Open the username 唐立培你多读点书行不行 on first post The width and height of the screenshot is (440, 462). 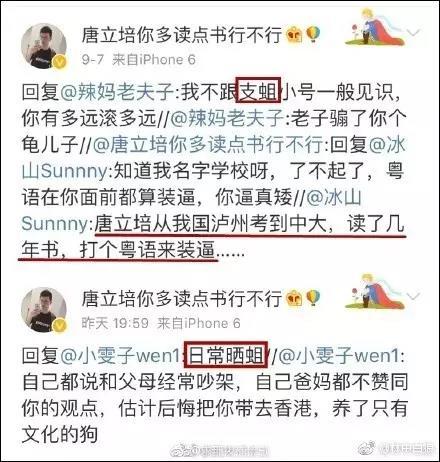(x=182, y=35)
